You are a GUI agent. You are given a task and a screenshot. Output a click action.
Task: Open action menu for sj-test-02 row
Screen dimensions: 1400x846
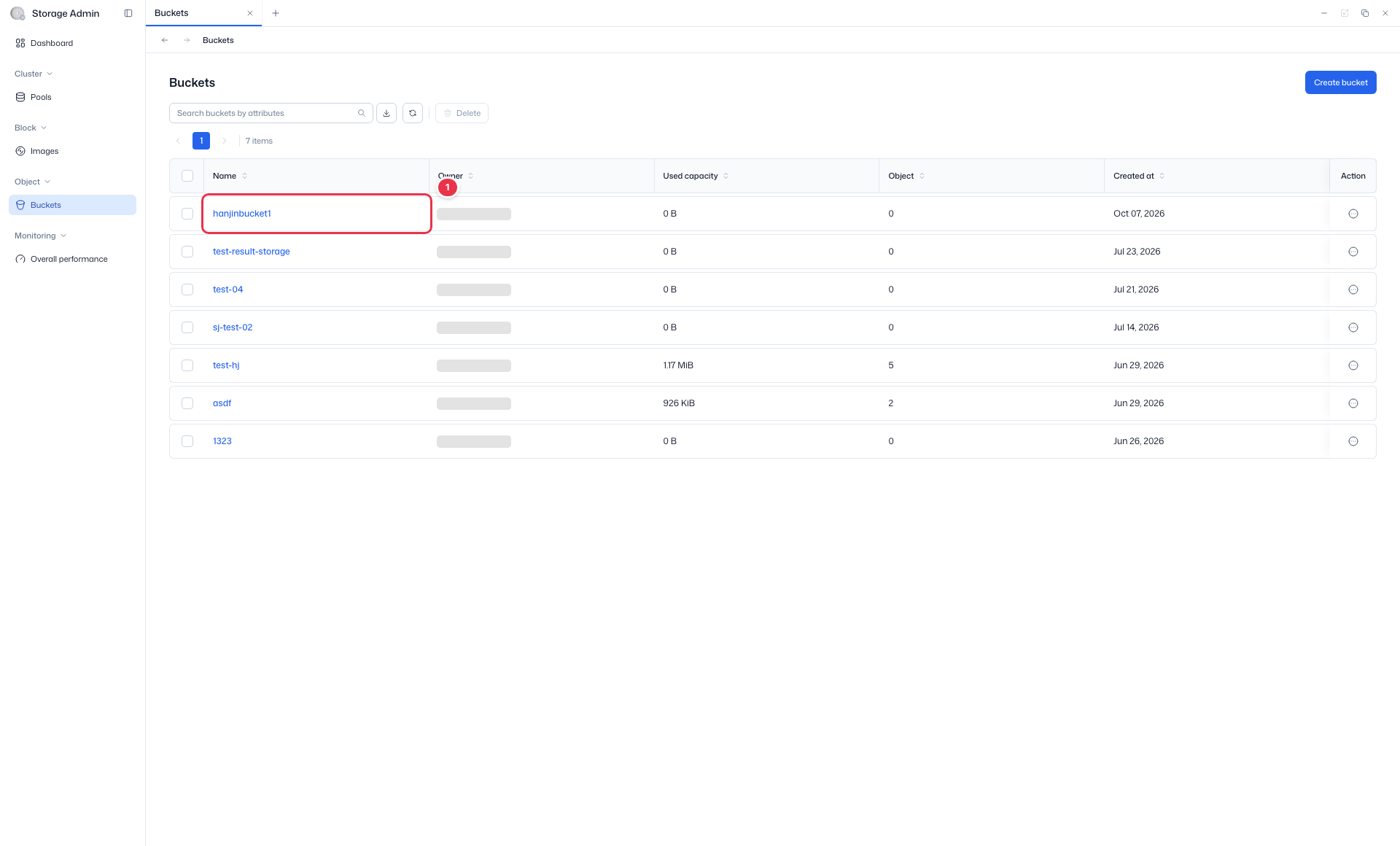click(1353, 327)
